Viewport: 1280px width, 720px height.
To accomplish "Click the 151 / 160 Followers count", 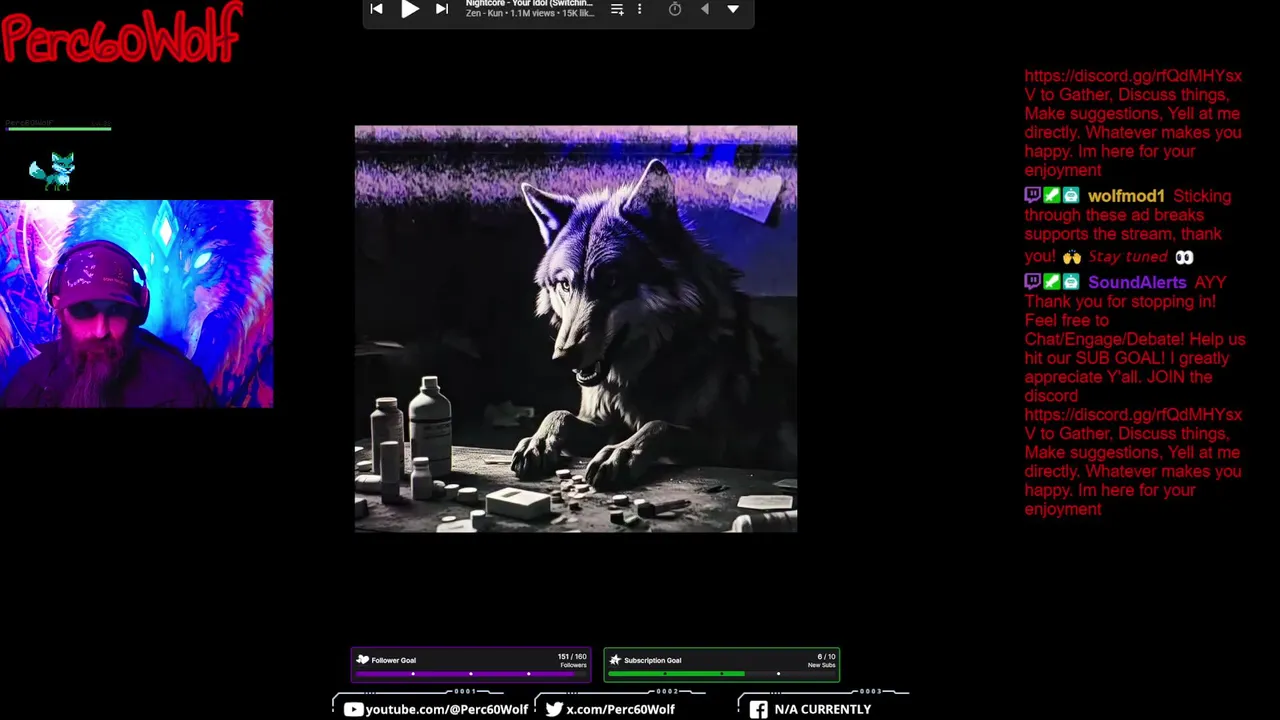I will point(572,661).
